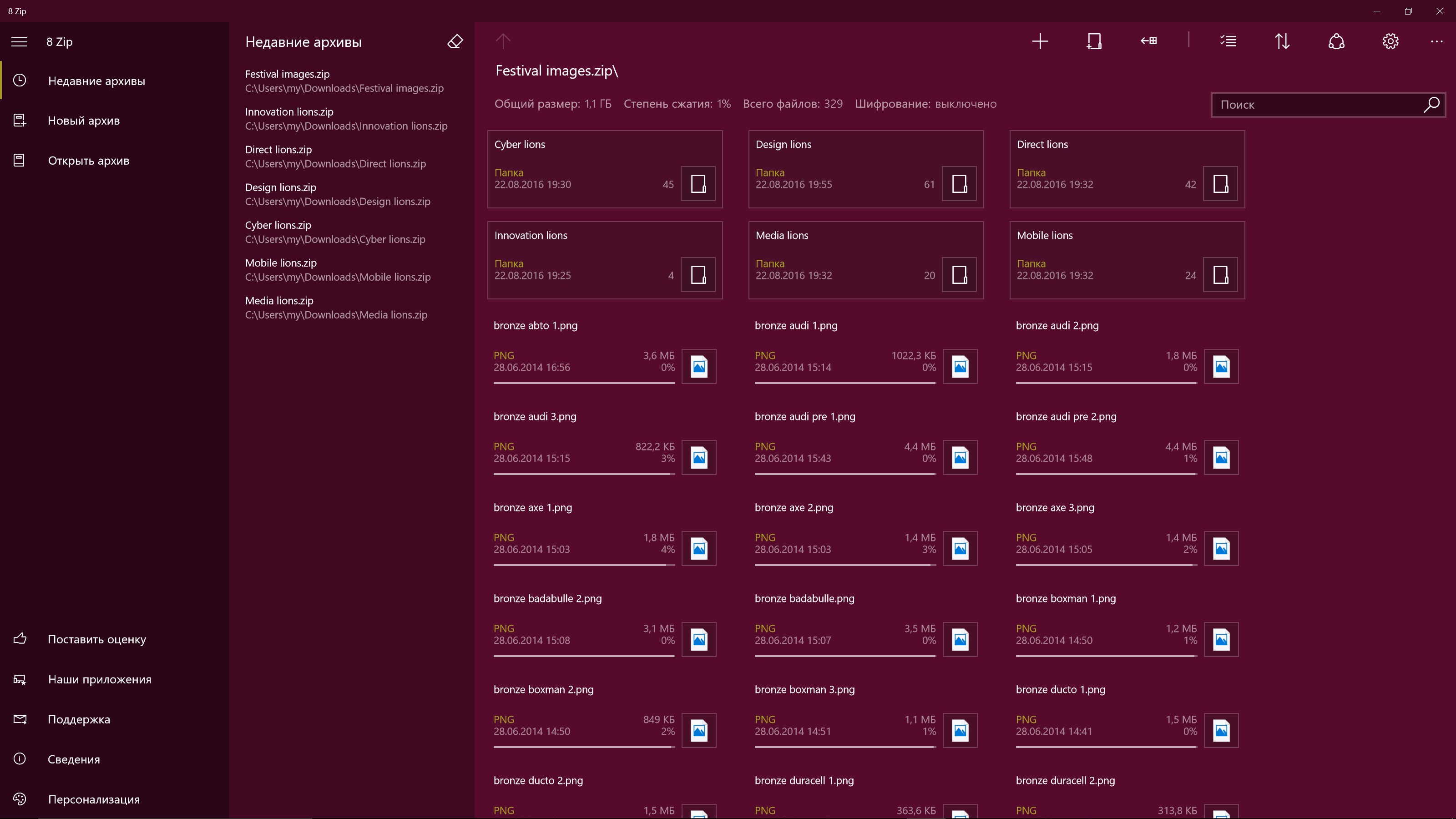Select file bronze duracell 2.png

(1127, 794)
